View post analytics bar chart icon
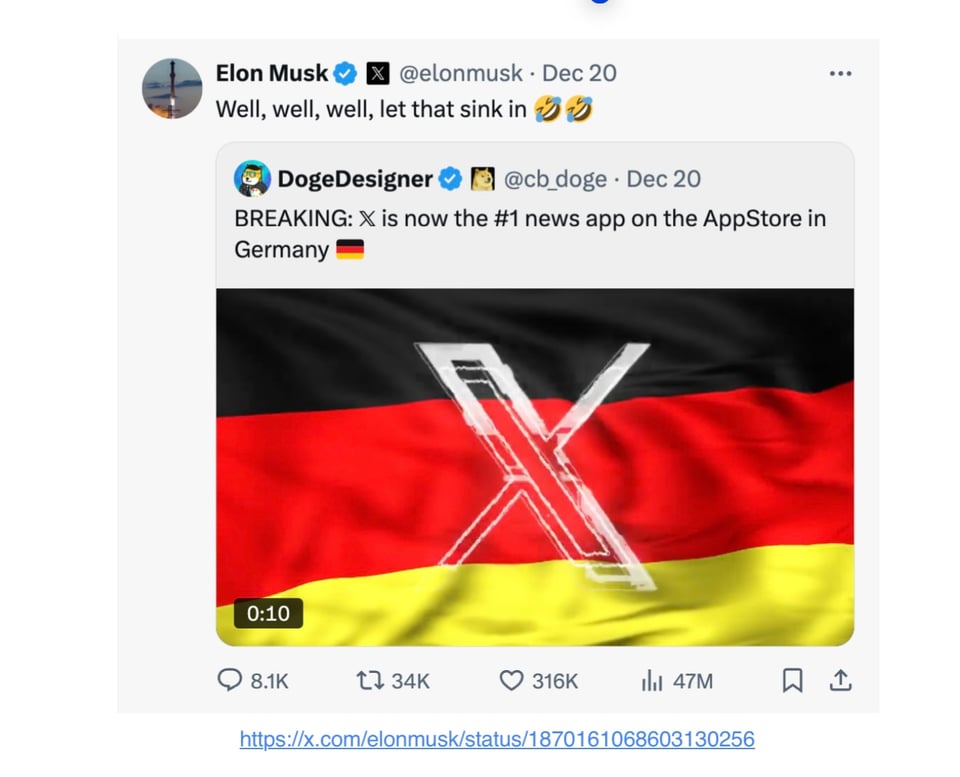 point(652,681)
